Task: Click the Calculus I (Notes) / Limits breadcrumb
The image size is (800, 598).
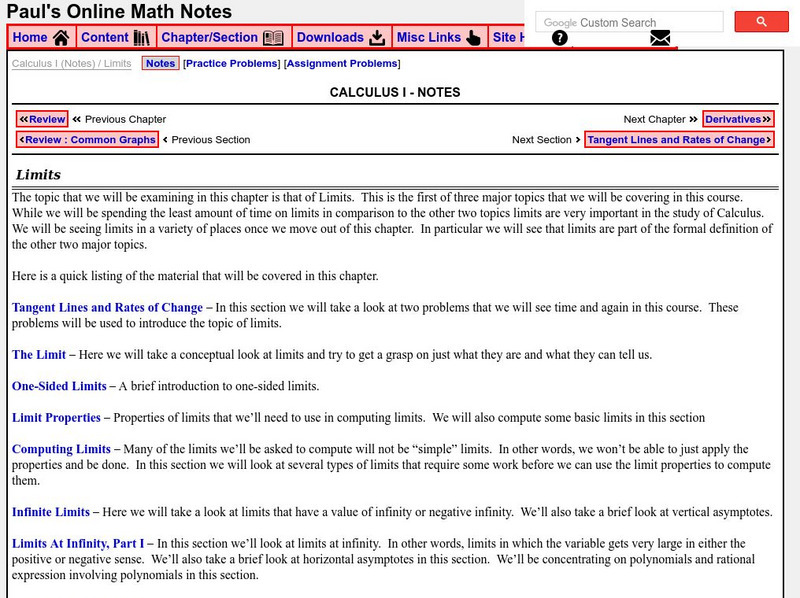Action: coord(71,64)
